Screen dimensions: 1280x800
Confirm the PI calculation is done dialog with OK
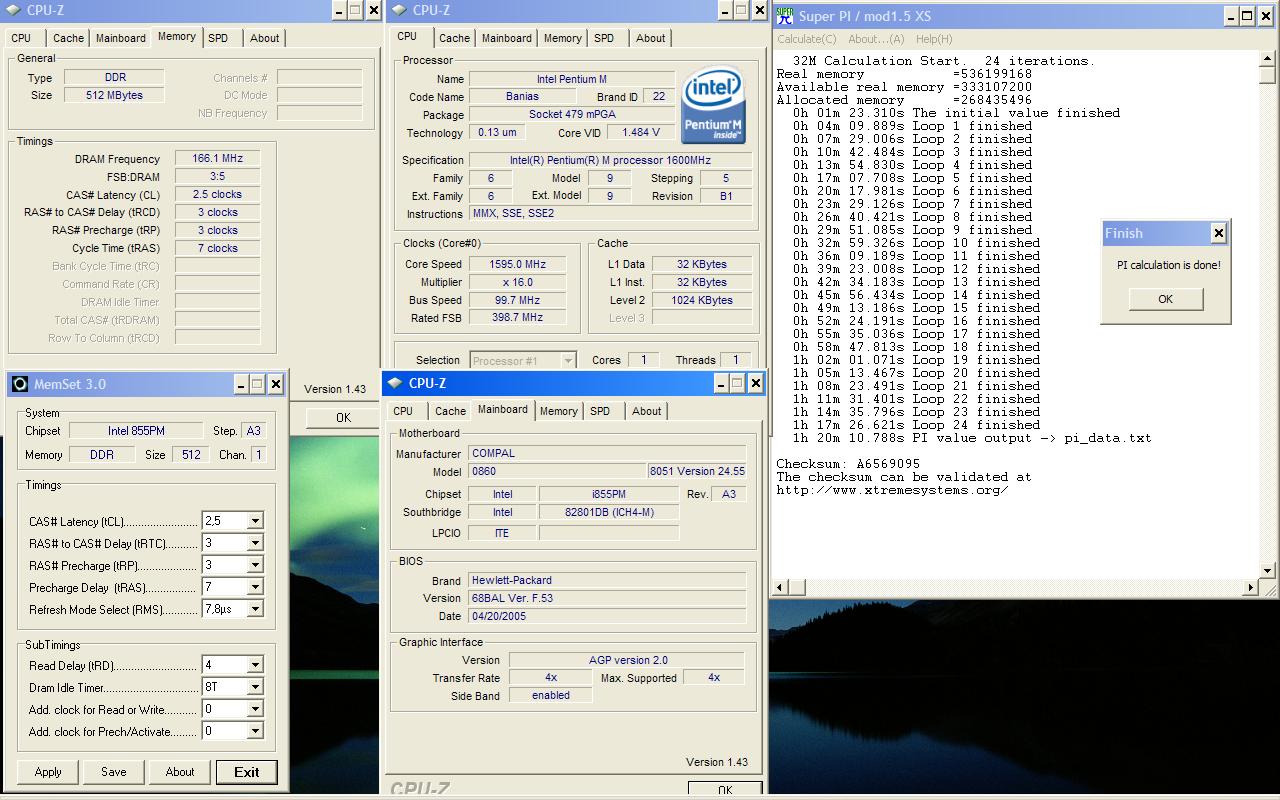[x=1165, y=299]
